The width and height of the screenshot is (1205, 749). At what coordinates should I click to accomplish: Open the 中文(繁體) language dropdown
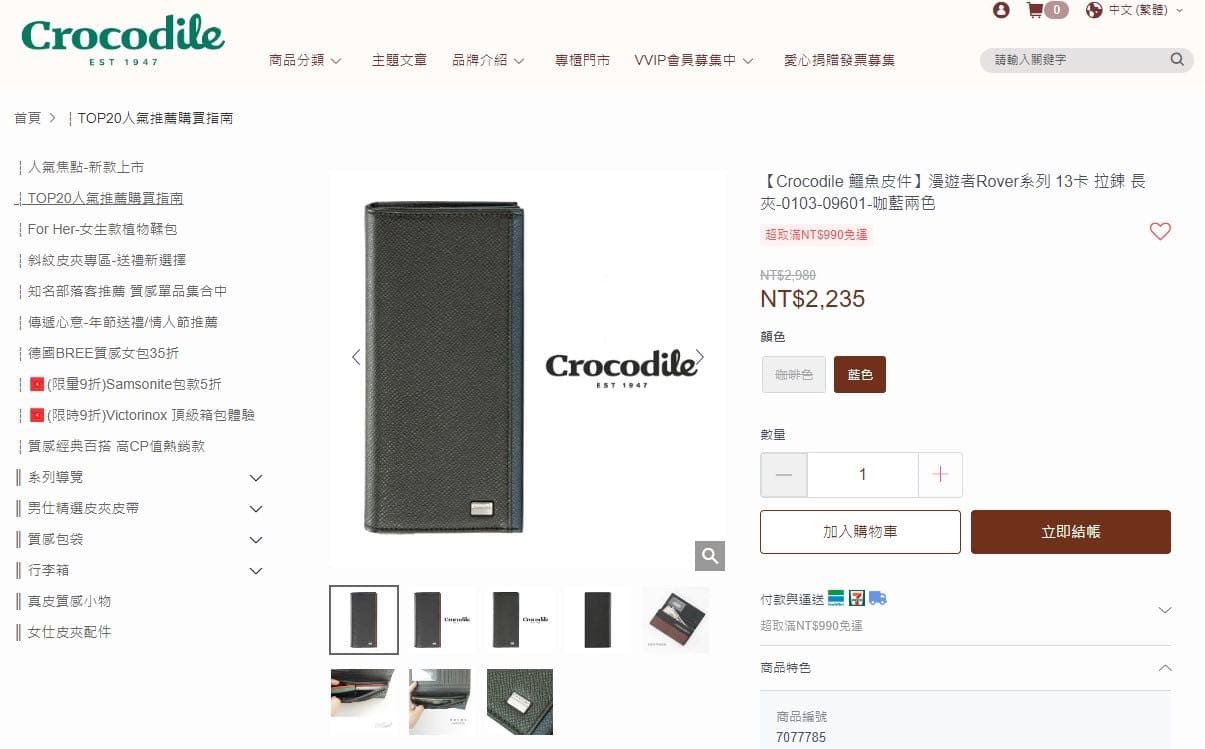[x=1134, y=10]
